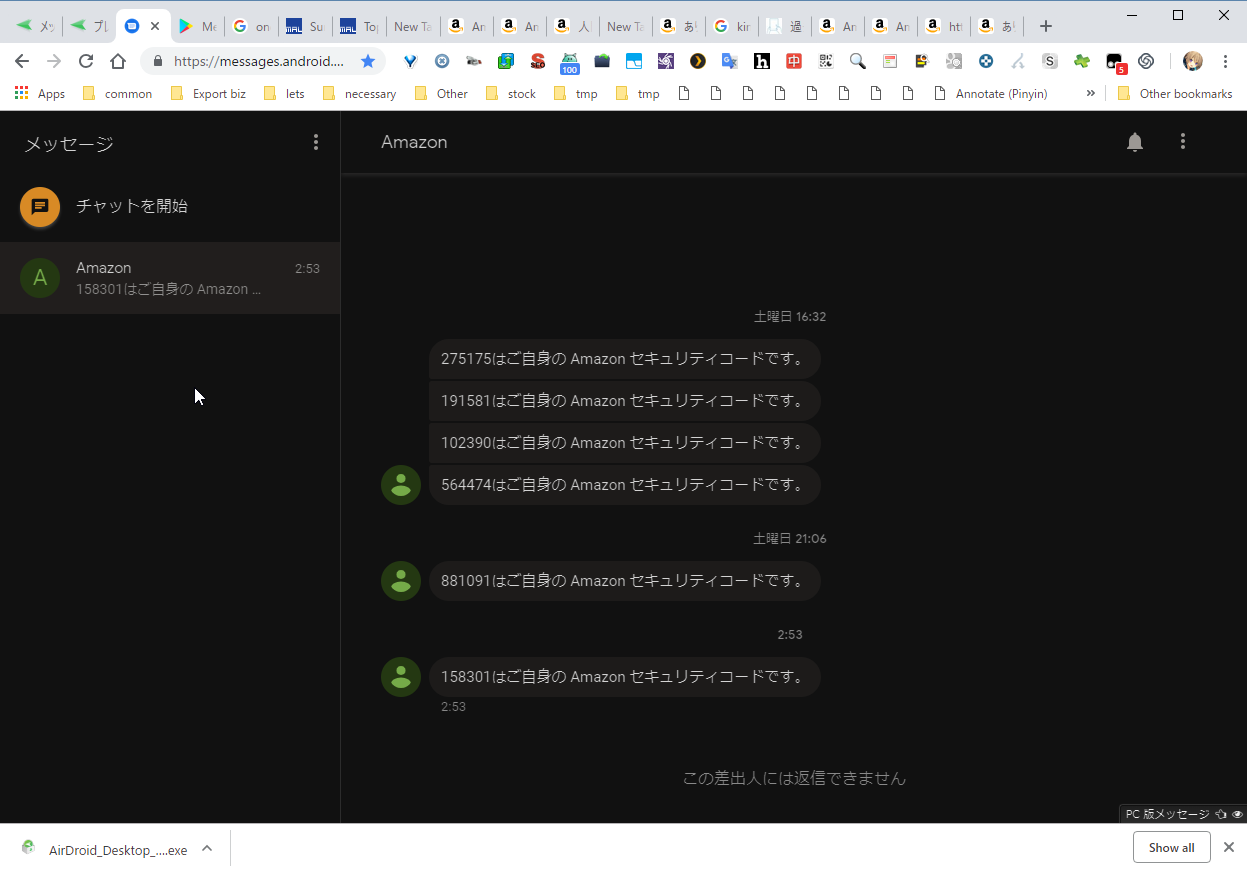Open the red 中 extension icon
The height and width of the screenshot is (872, 1247).
pos(794,61)
